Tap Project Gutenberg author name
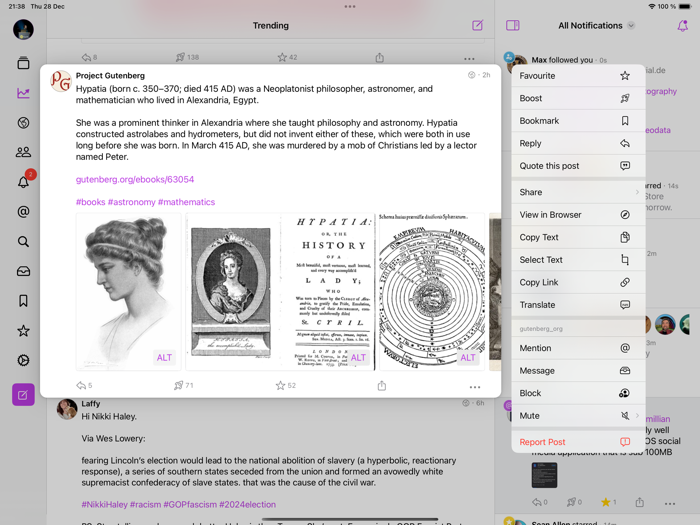700x525 pixels. pos(110,75)
